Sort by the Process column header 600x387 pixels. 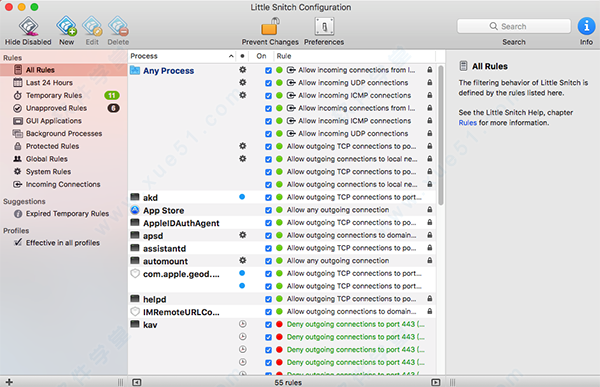coord(182,56)
